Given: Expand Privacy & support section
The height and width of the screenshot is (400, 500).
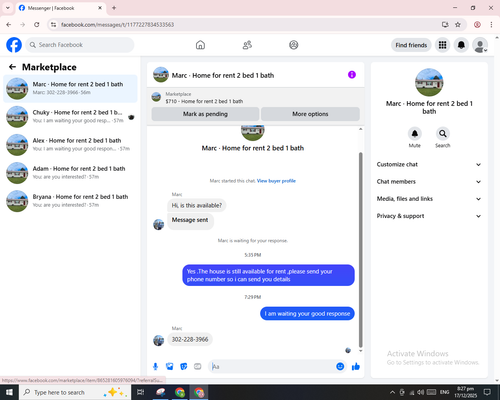Looking at the screenshot, I should tap(429, 216).
